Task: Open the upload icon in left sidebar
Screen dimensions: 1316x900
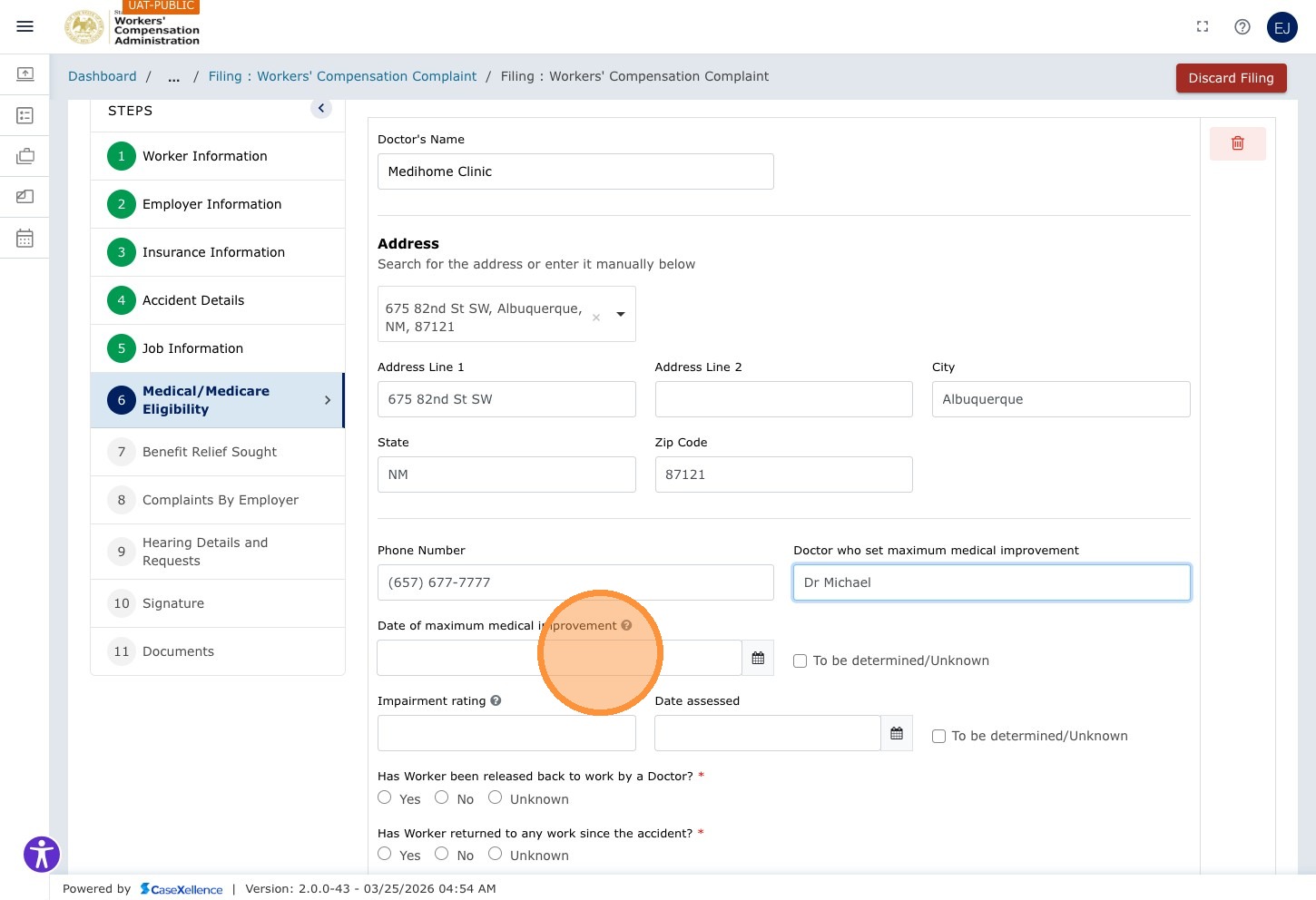Action: pyautogui.click(x=25, y=73)
